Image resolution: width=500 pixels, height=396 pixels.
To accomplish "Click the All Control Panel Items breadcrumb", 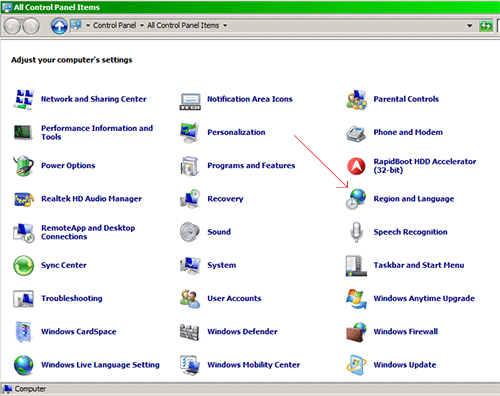I will (183, 25).
